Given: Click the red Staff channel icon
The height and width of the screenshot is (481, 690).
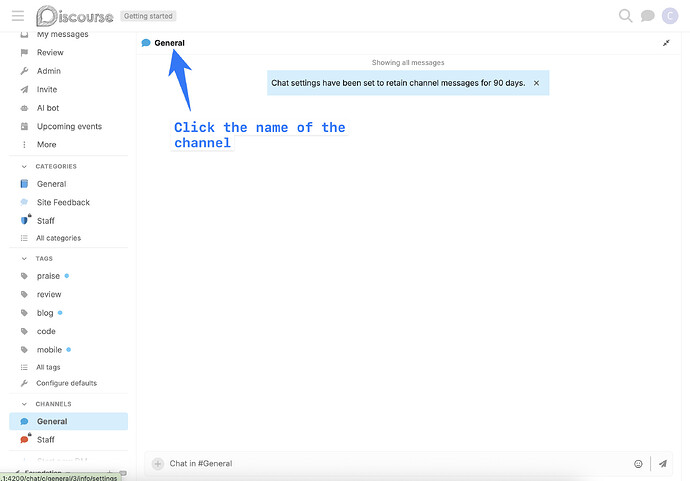Looking at the screenshot, I should pos(25,439).
